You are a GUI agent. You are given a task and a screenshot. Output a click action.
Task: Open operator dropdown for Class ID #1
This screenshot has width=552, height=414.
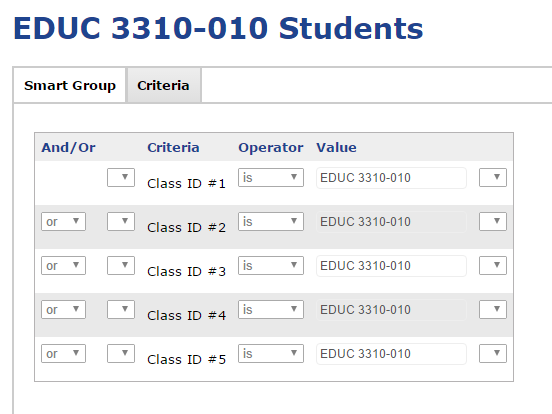271,177
